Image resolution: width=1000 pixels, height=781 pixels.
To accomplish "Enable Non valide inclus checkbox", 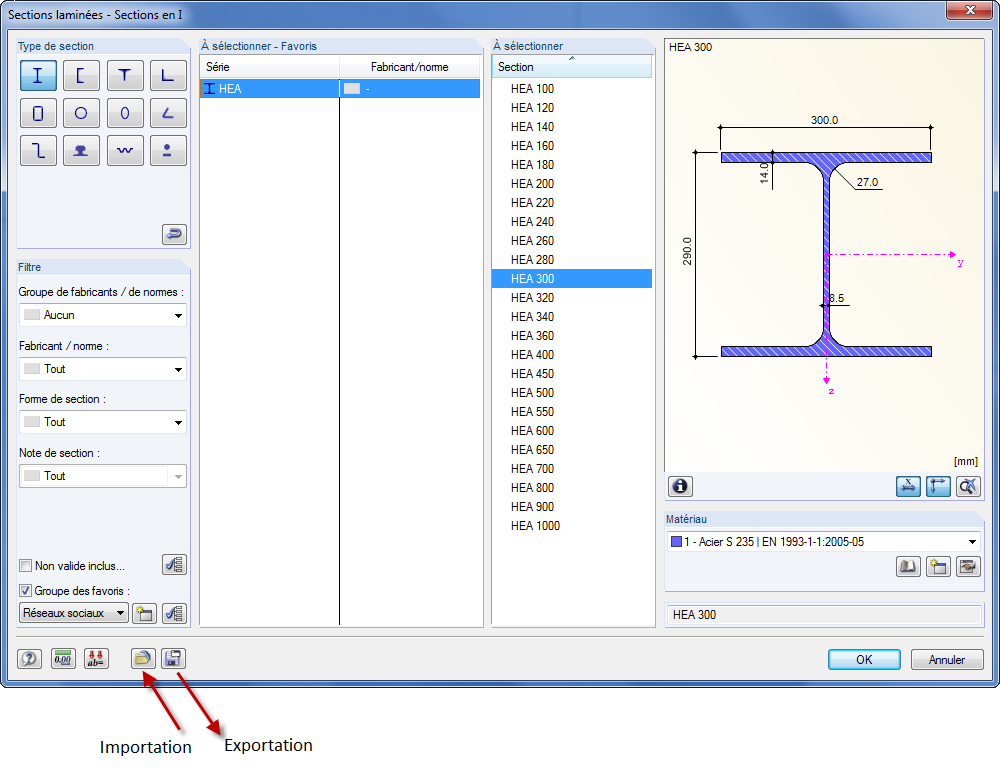I will pos(26,566).
